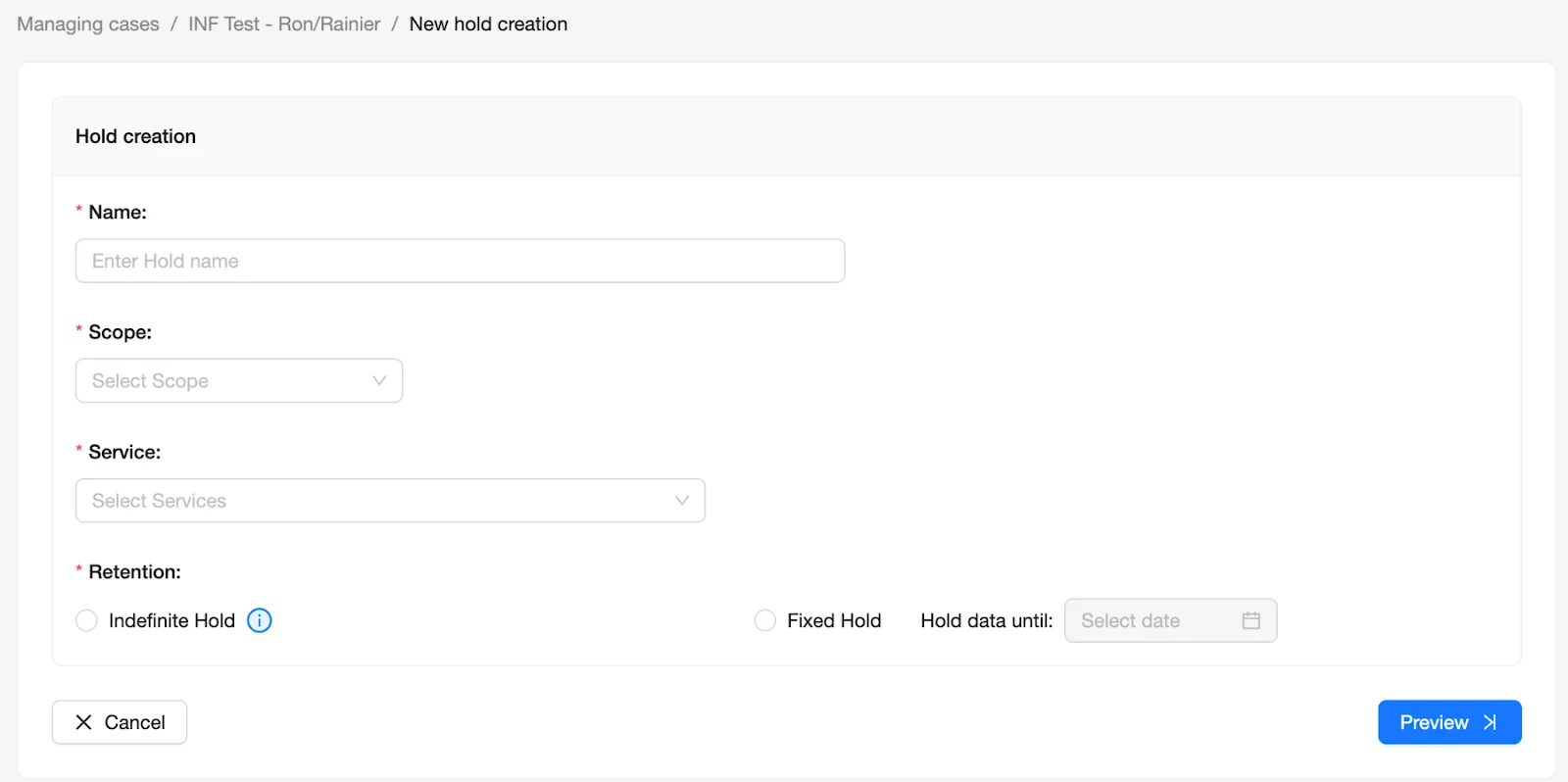The image size is (1568, 782).
Task: Click the New hold creation breadcrumb text
Action: pyautogui.click(x=488, y=24)
